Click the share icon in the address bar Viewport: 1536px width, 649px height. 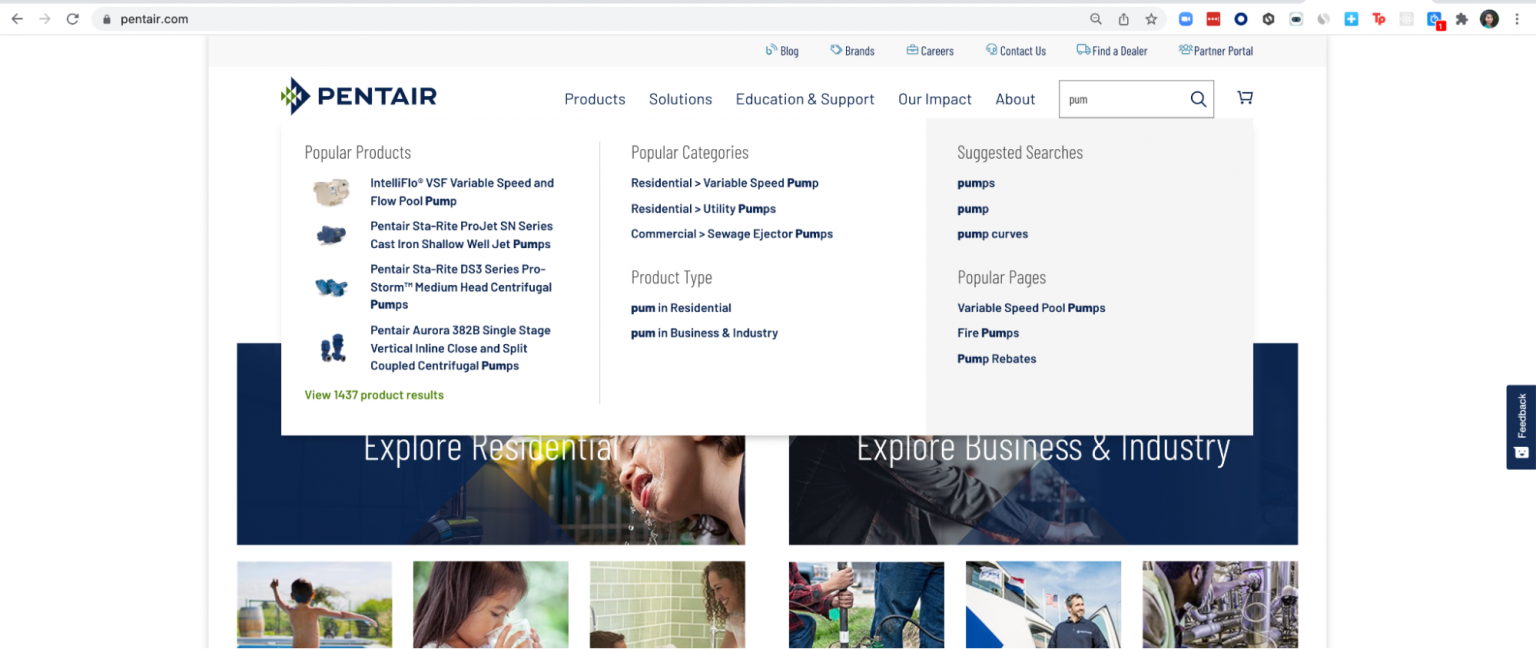click(x=1123, y=19)
